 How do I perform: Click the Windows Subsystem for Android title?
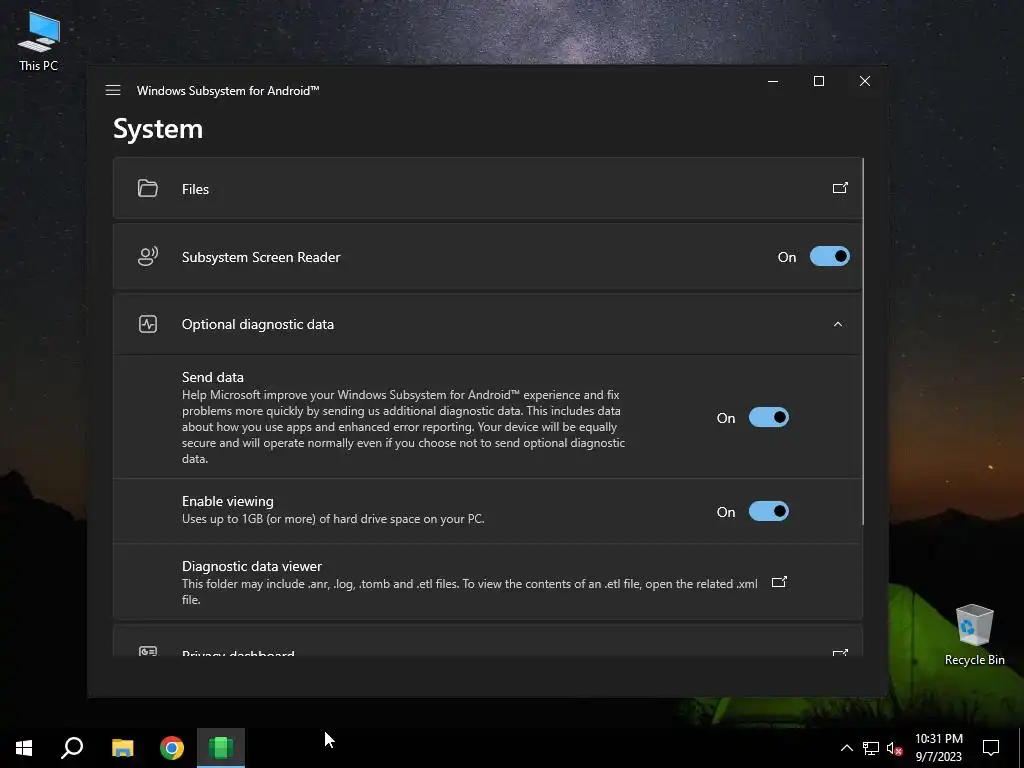228,91
